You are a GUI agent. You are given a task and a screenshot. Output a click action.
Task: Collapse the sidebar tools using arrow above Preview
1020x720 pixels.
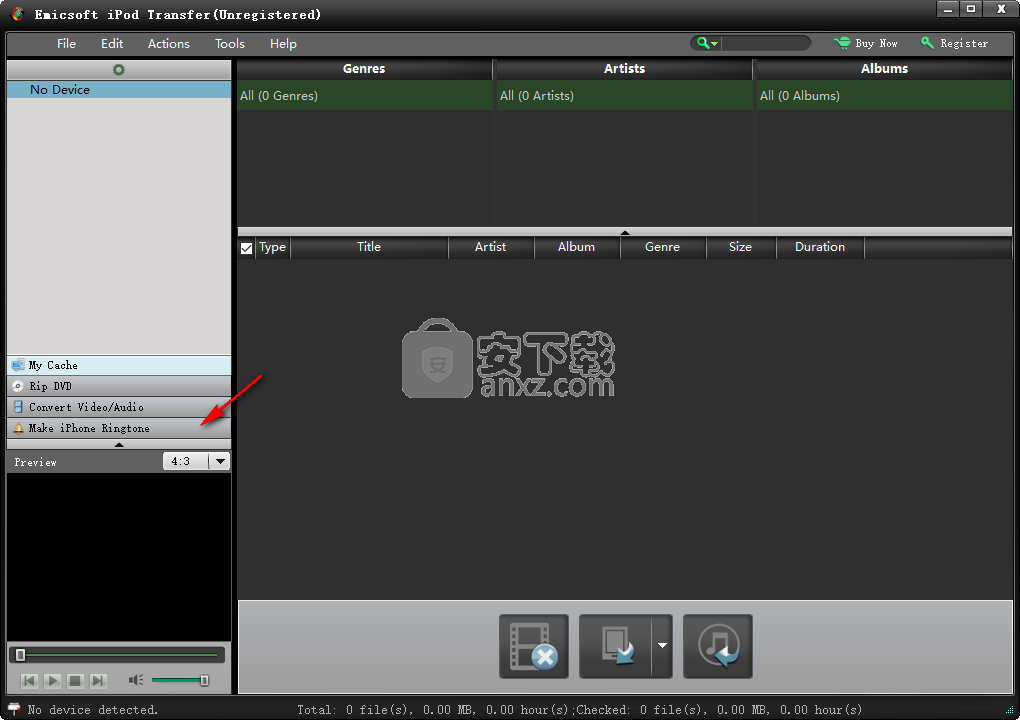pyautogui.click(x=118, y=445)
